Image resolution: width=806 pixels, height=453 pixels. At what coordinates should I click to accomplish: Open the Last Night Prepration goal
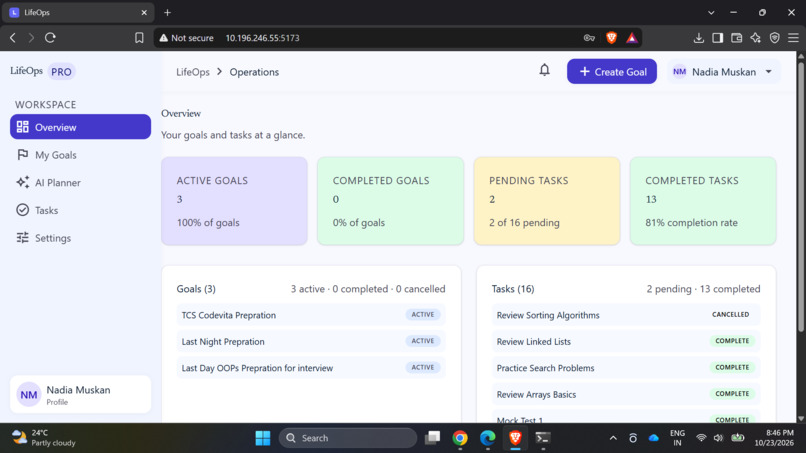tap(311, 341)
